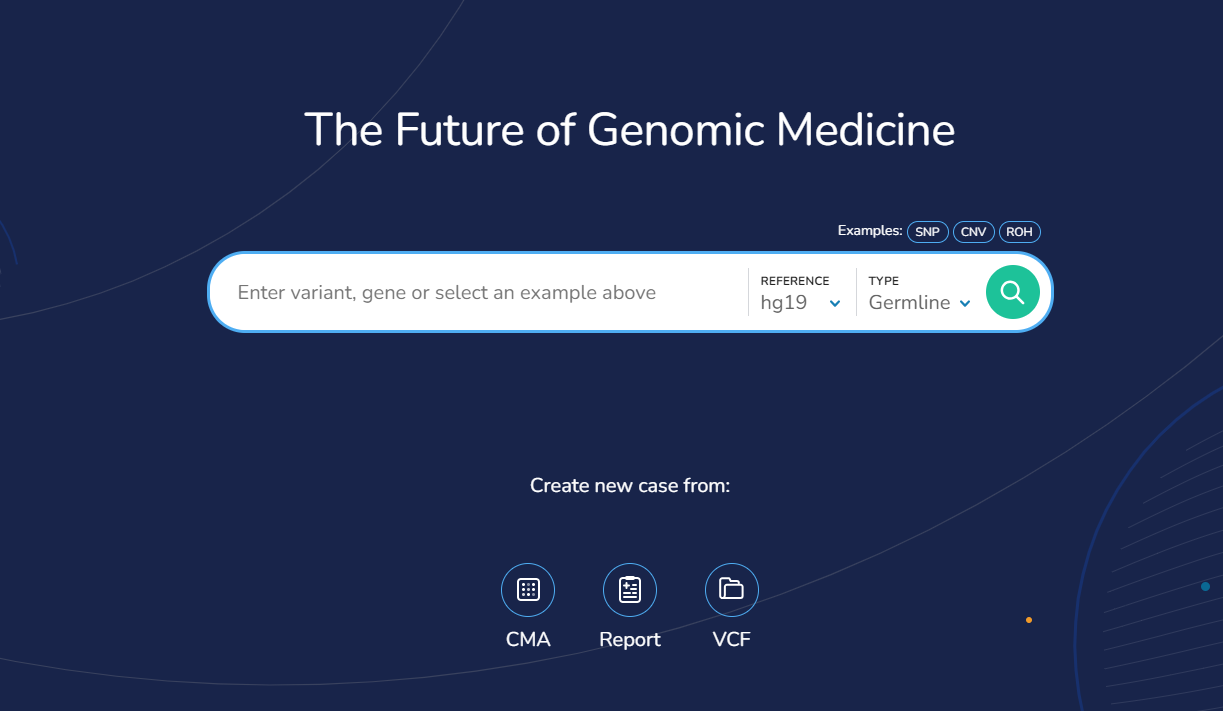The image size is (1223, 711).
Task: Click "The Future of Genomic Medicine" heading
Action: [629, 130]
